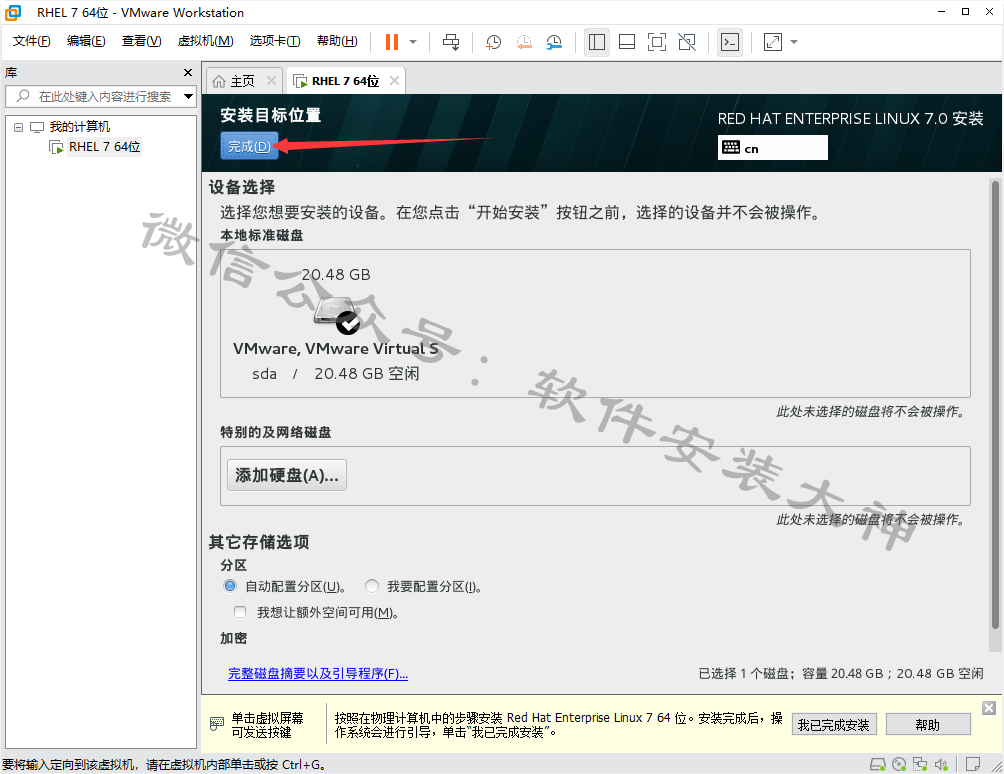The height and width of the screenshot is (774, 1004).
Task: Close the yellow install hint bar
Action: [x=989, y=708]
